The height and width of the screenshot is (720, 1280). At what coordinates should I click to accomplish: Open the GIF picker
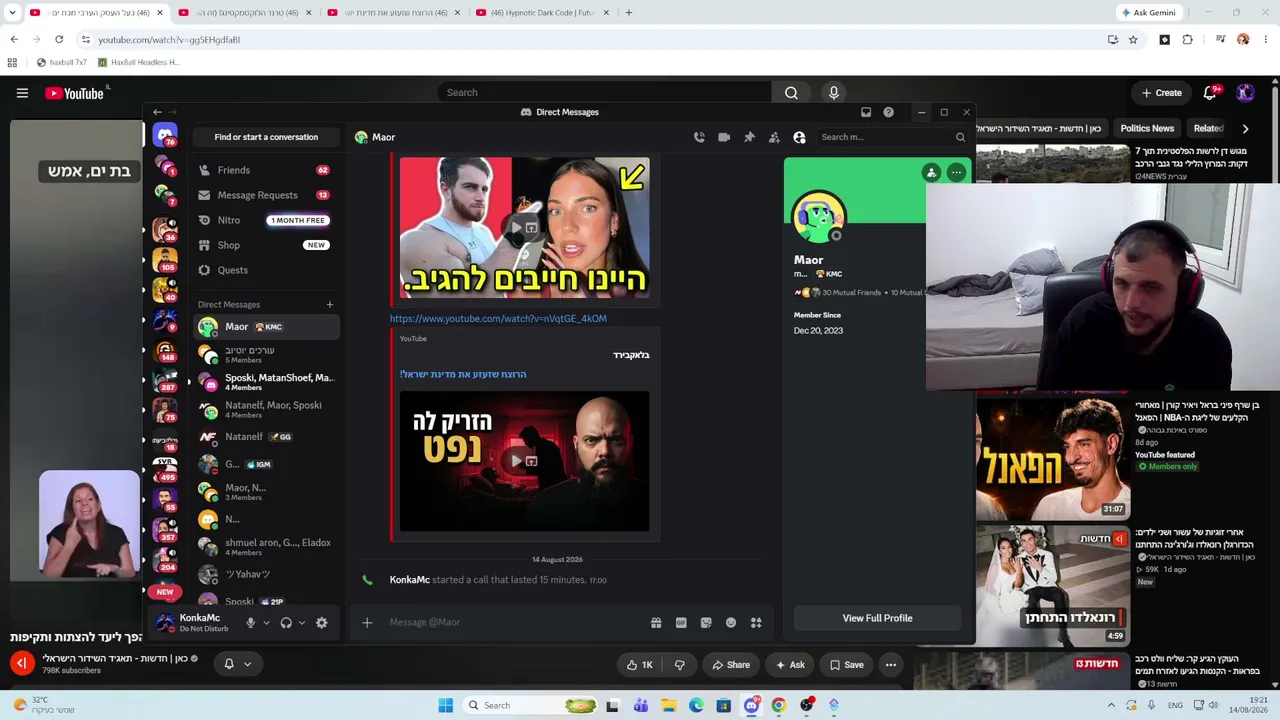tap(681, 622)
